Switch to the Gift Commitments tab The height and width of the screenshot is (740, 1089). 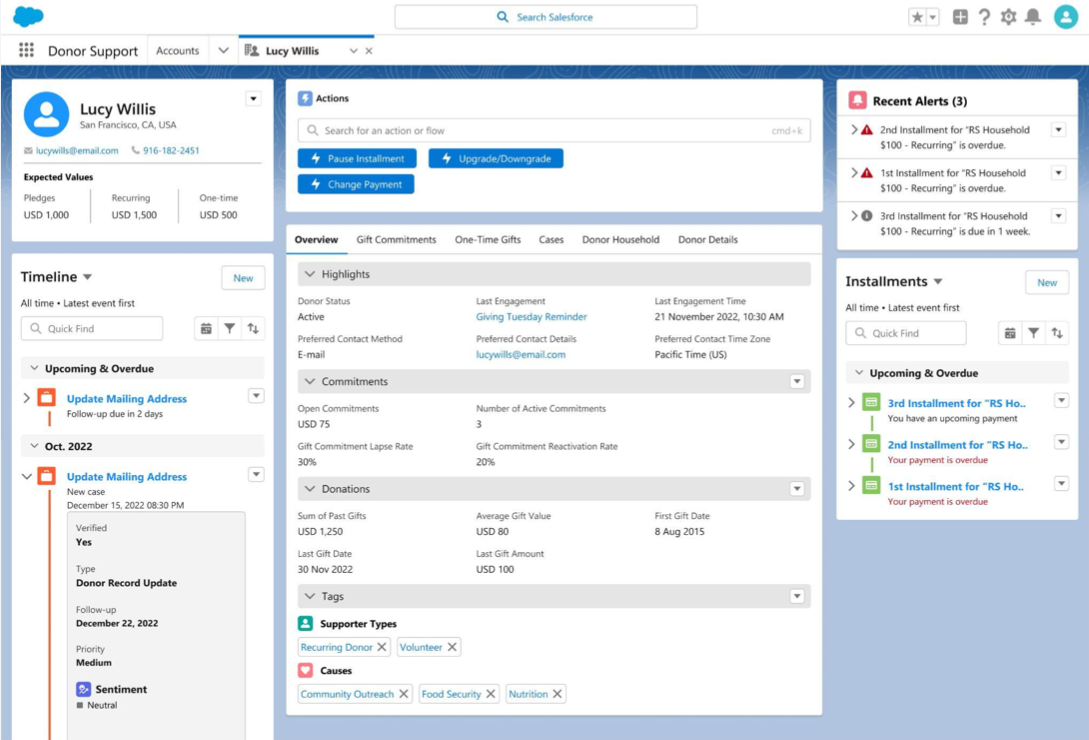(396, 240)
